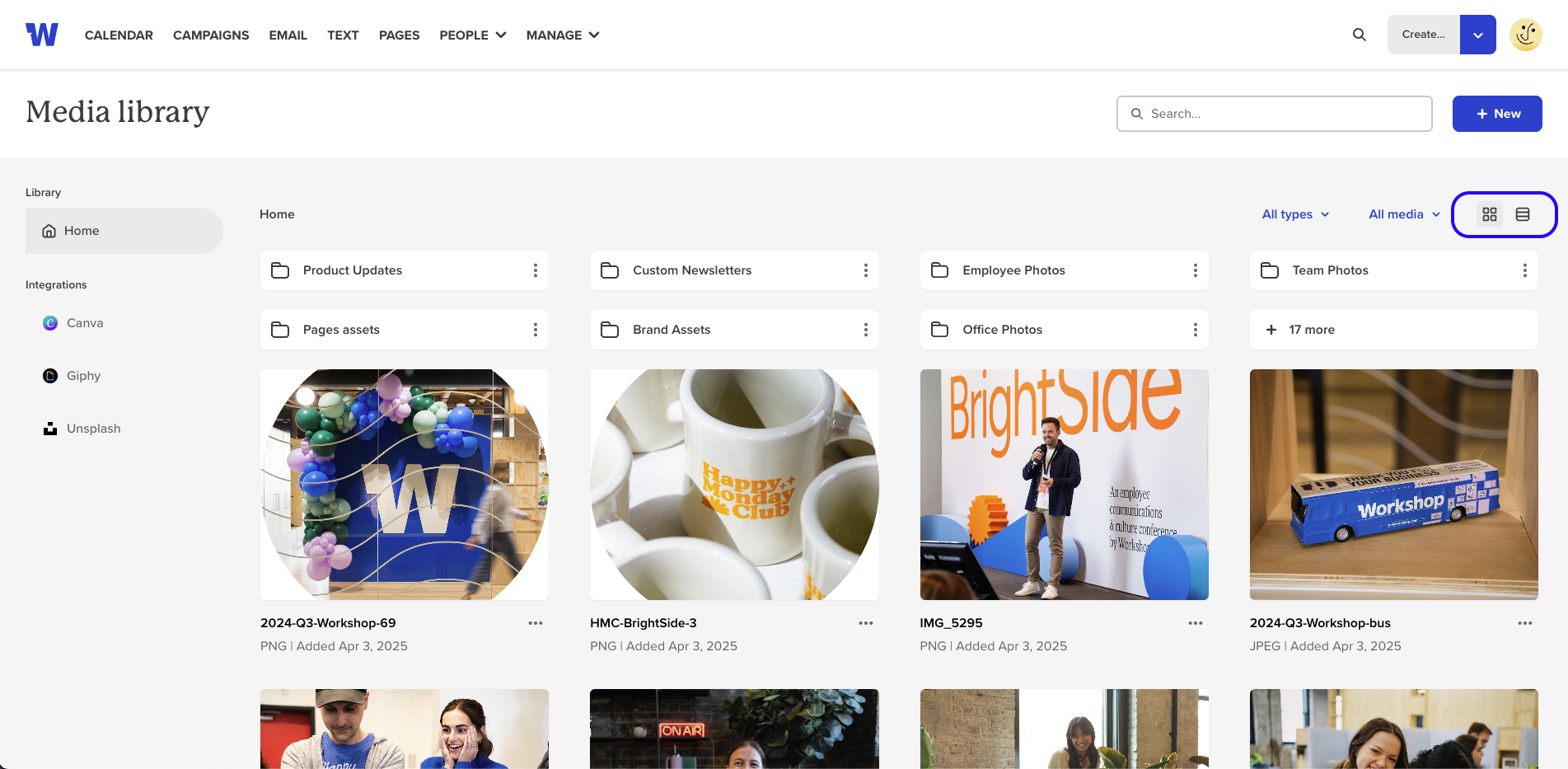Click the Home house icon in sidebar

[x=49, y=231]
